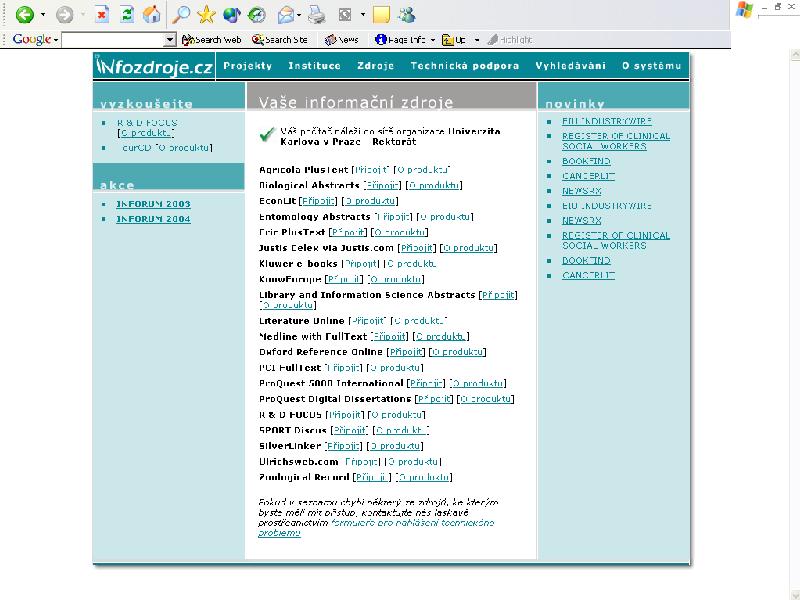Screen dimensions: 800x600
Task: Click Připojit link for Oxford Reference Online
Action: (x=406, y=352)
